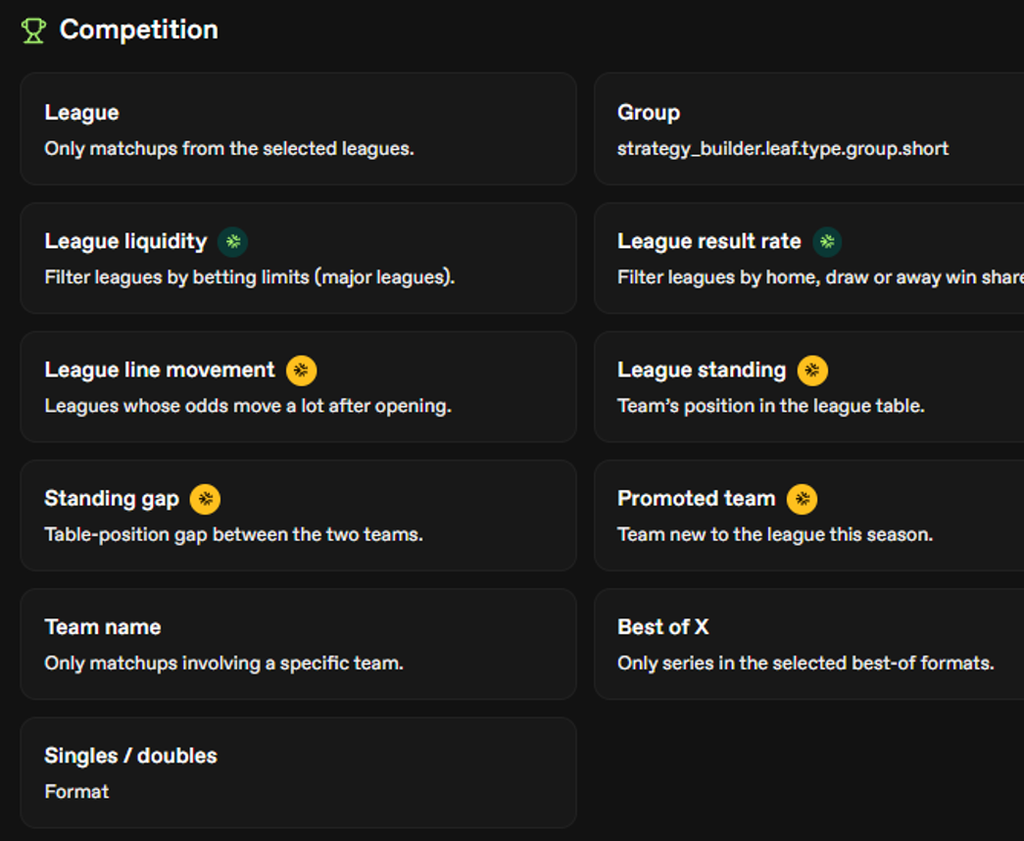Click the Competition section heading

[x=138, y=30]
